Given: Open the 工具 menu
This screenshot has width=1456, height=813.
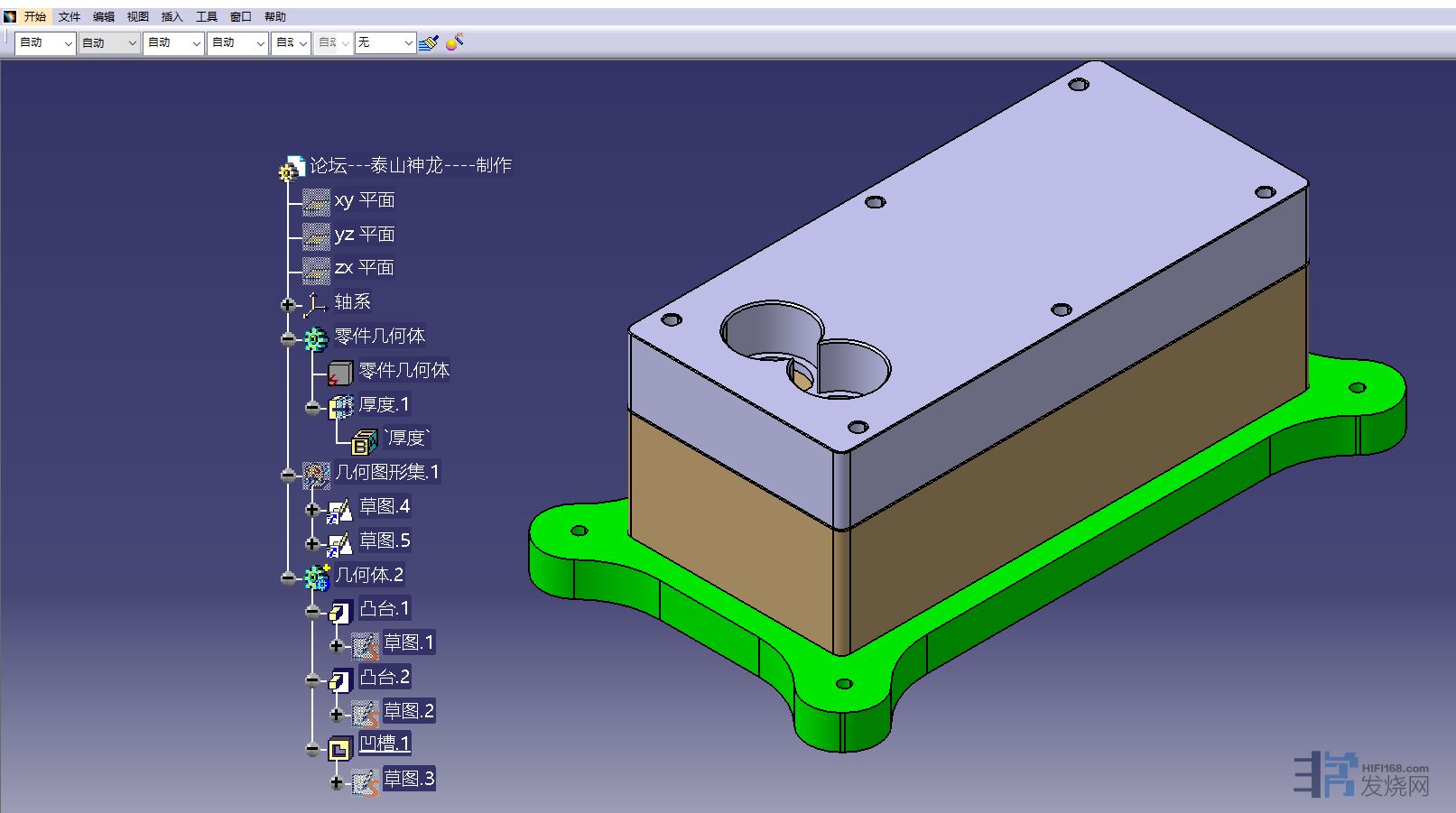Looking at the screenshot, I should (207, 16).
